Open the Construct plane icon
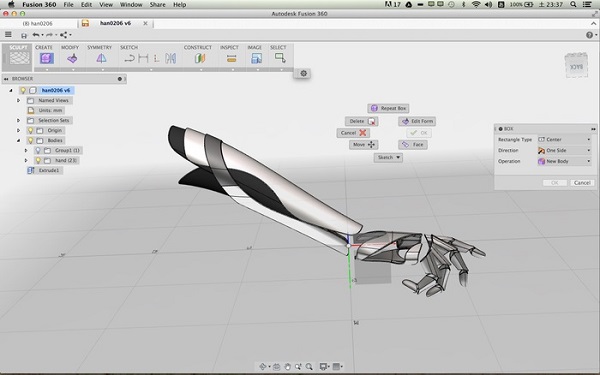 200,59
